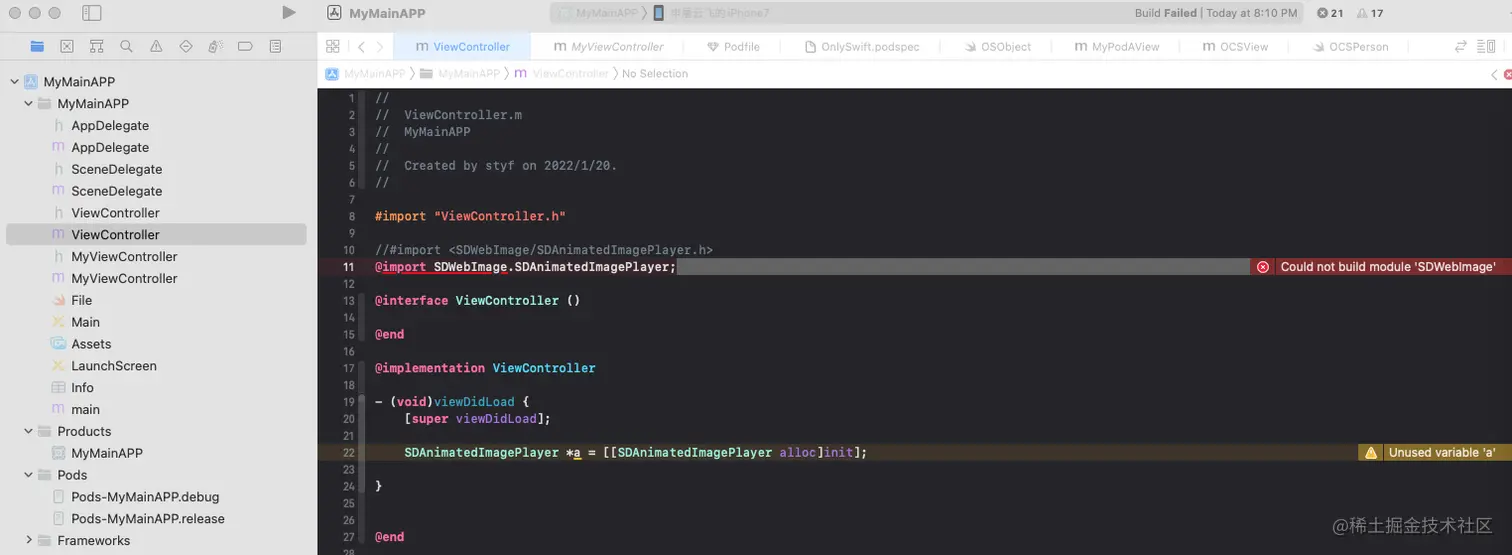The width and height of the screenshot is (1512, 555).
Task: Collapse the root MyMainAPP project in the navigator
Action: pos(14,82)
